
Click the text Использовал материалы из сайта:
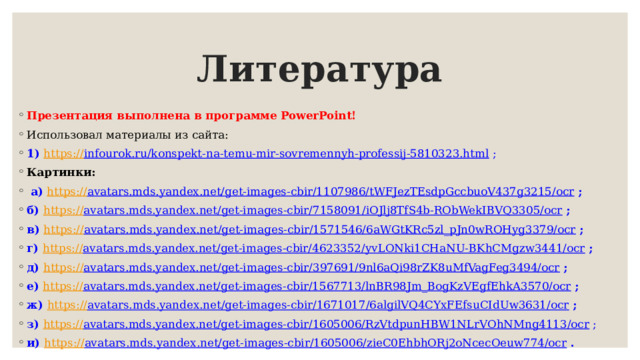coord(127,135)
